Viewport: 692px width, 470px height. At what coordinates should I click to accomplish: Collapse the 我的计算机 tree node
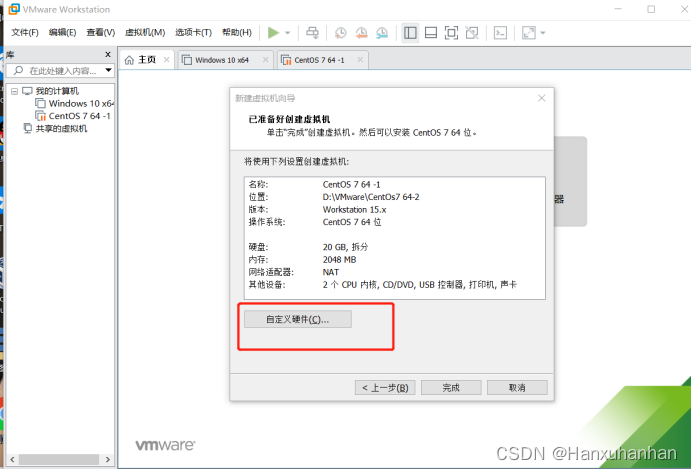(x=15, y=91)
